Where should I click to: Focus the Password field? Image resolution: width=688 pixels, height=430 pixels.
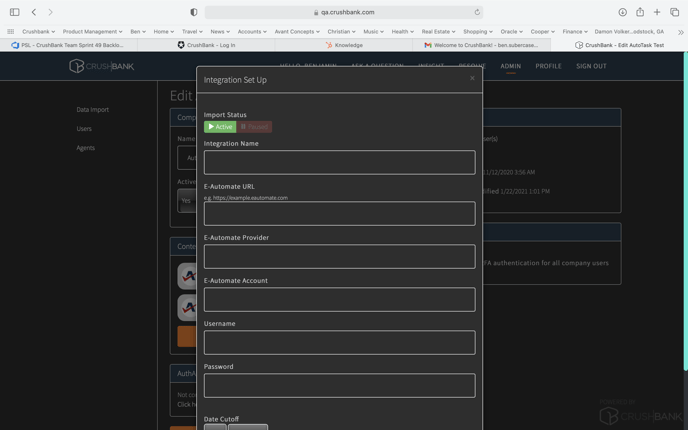coord(340,386)
